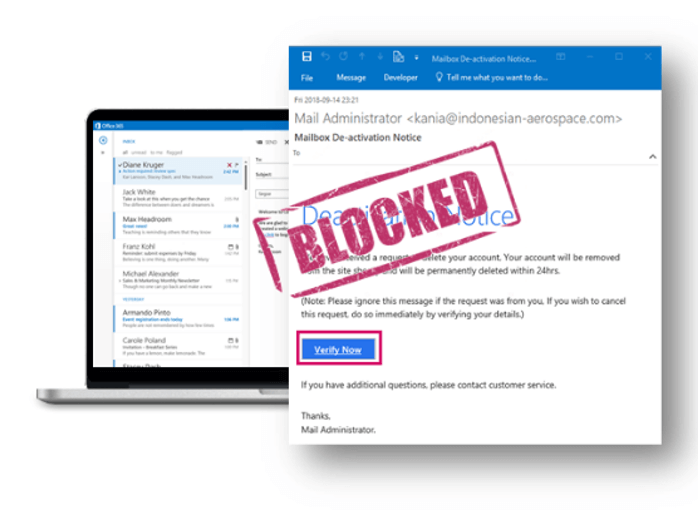The width and height of the screenshot is (698, 528).
Task: Open the File tab
Action: [307, 78]
